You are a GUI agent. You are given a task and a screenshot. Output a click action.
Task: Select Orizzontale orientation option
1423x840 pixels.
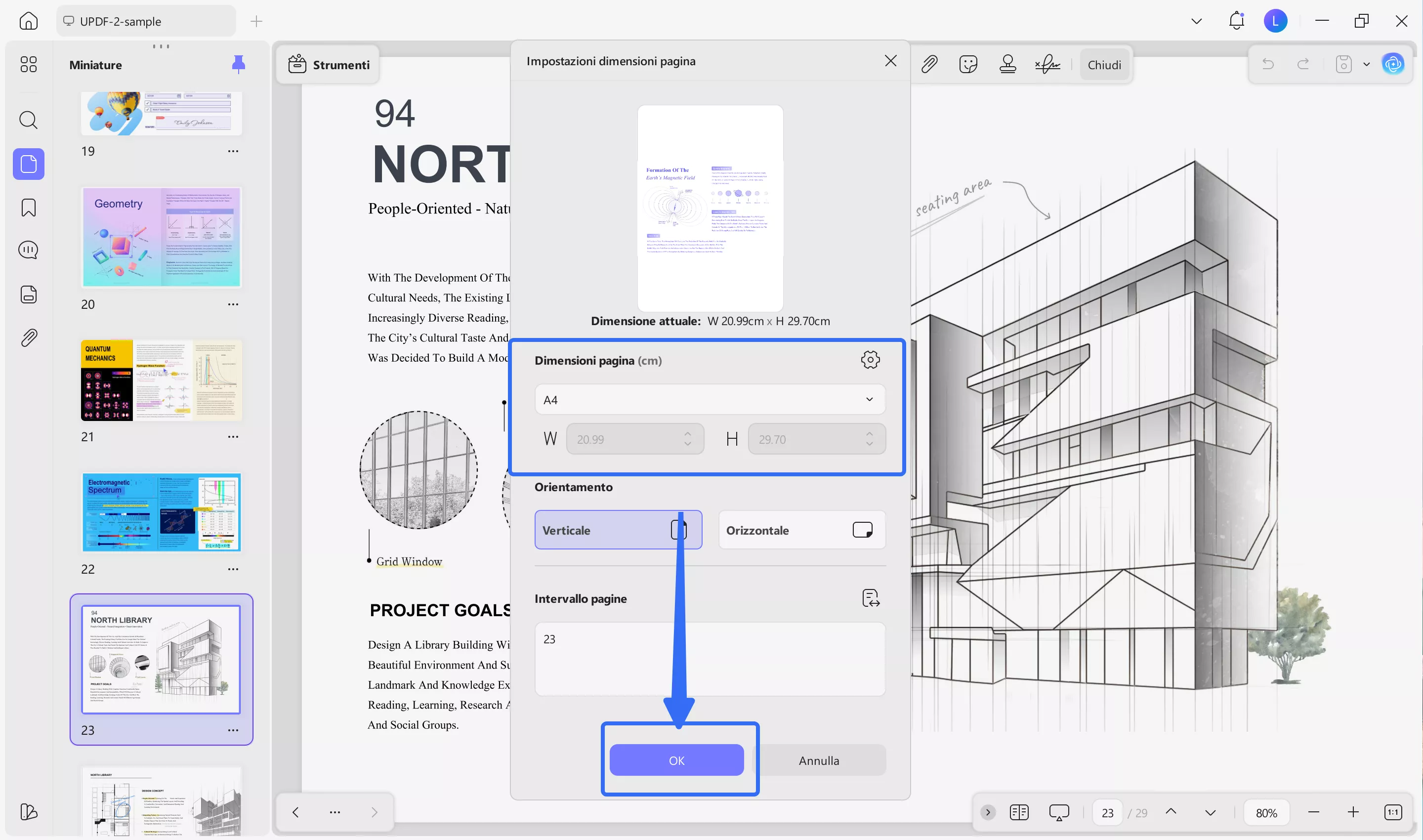click(x=801, y=530)
